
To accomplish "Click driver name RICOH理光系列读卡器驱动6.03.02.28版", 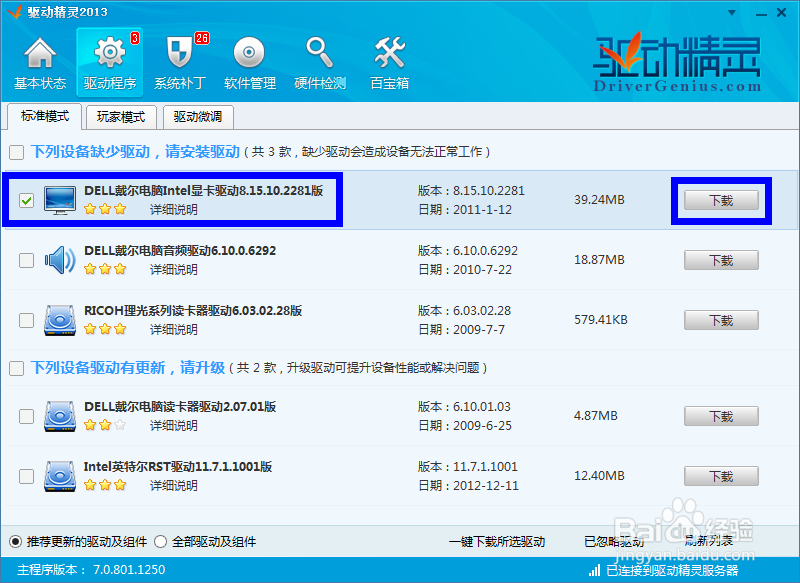I will click(193, 311).
